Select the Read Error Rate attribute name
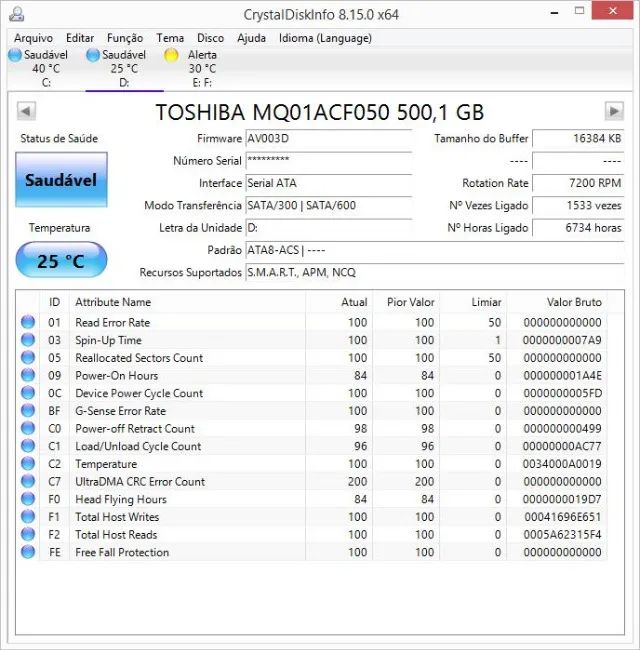The image size is (640, 650). [113, 323]
